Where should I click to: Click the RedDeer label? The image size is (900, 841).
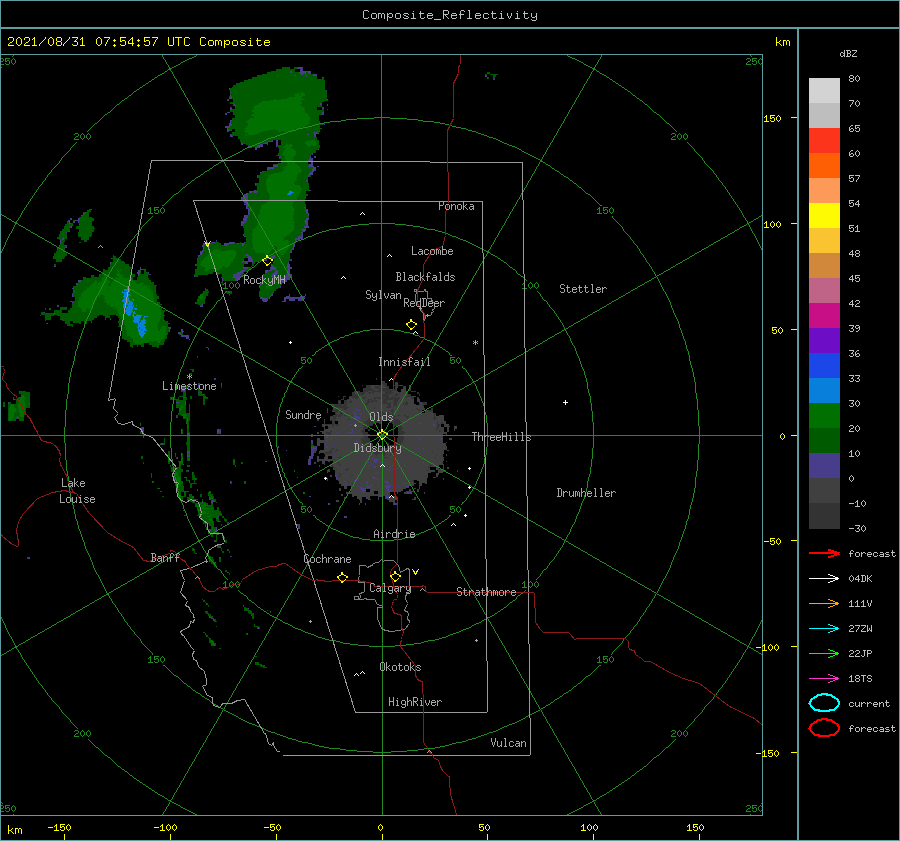[x=424, y=303]
